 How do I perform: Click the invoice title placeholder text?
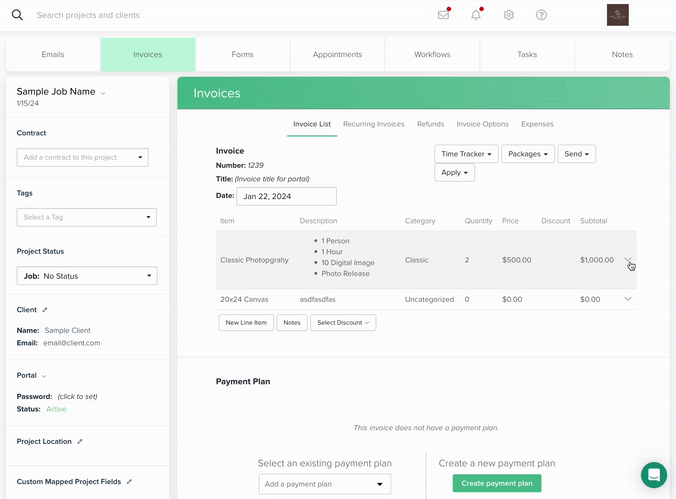[x=272, y=179]
